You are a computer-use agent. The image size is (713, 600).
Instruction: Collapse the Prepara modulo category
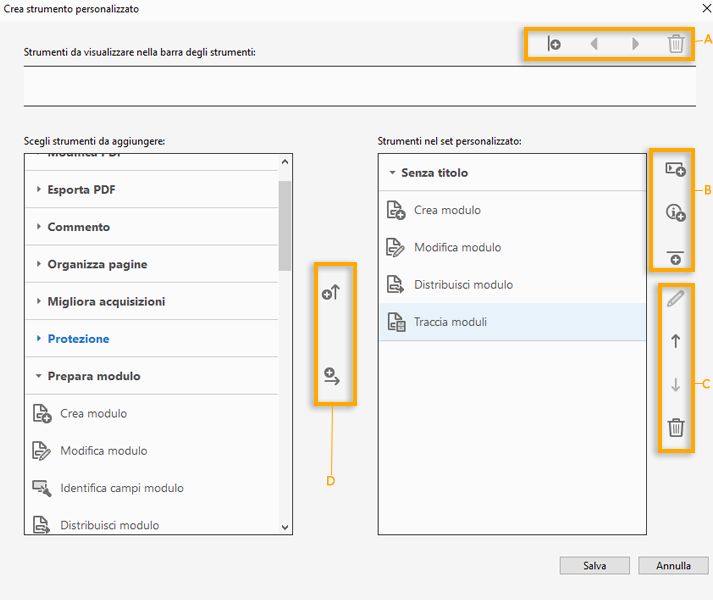93,376
